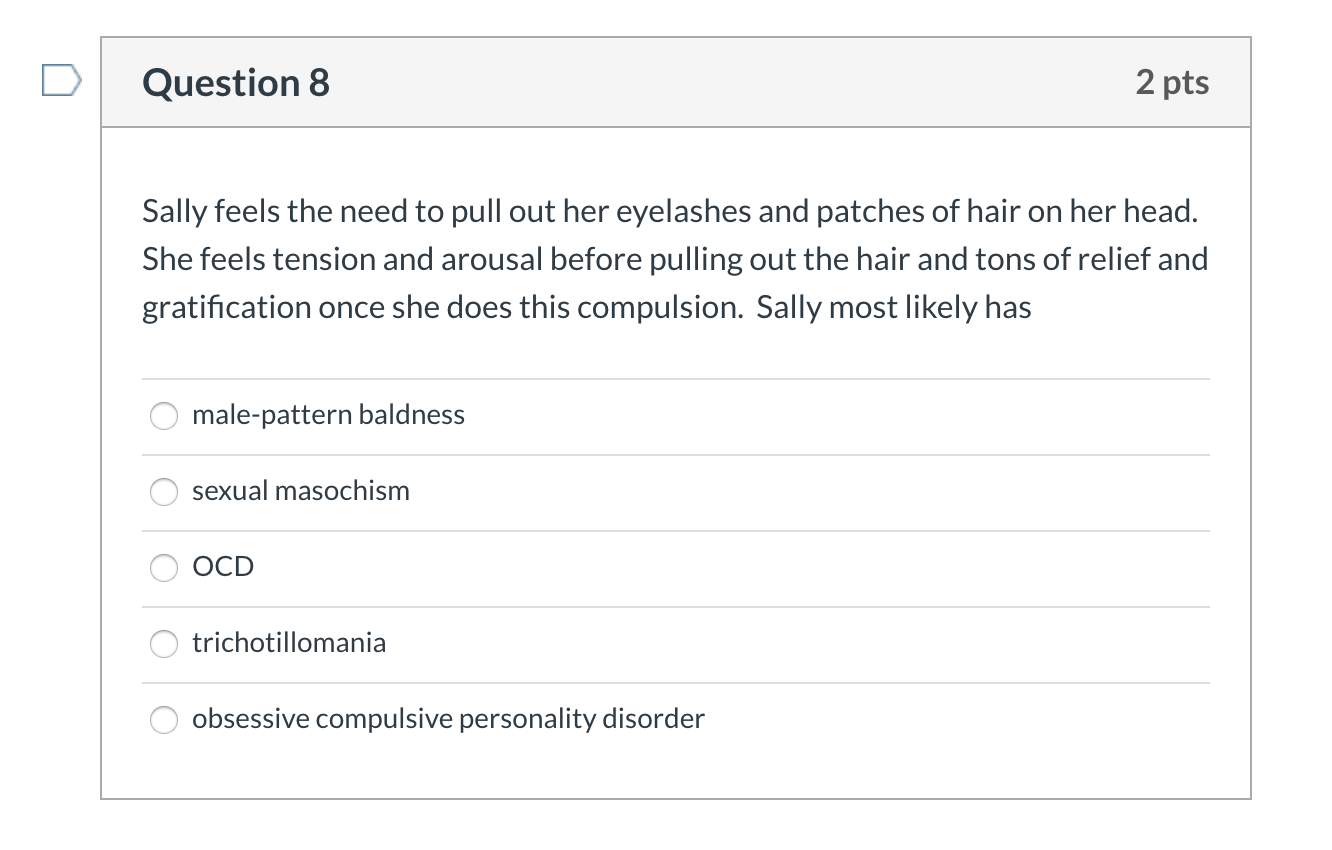Flag Question 8 with the bookmark icon
The width and height of the screenshot is (1332, 850).
point(58,81)
